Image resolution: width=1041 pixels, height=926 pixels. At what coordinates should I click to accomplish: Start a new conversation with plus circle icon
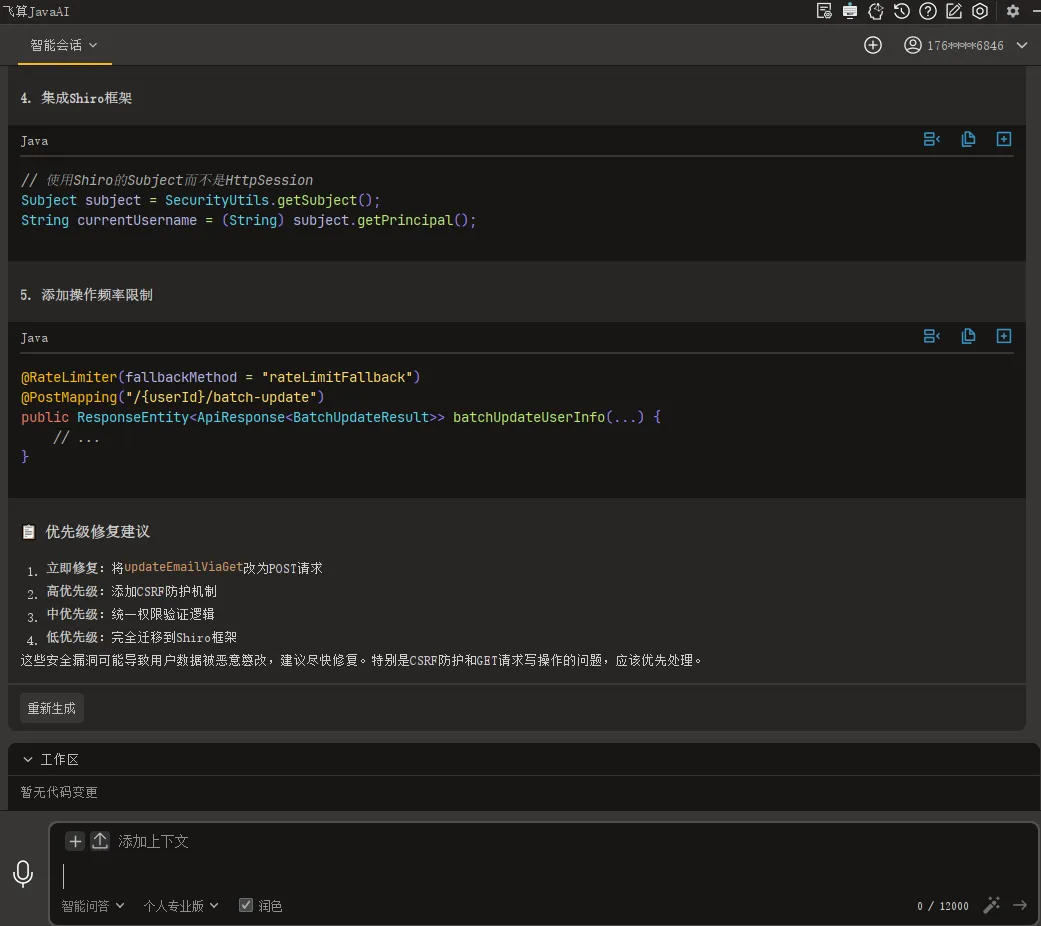873,45
